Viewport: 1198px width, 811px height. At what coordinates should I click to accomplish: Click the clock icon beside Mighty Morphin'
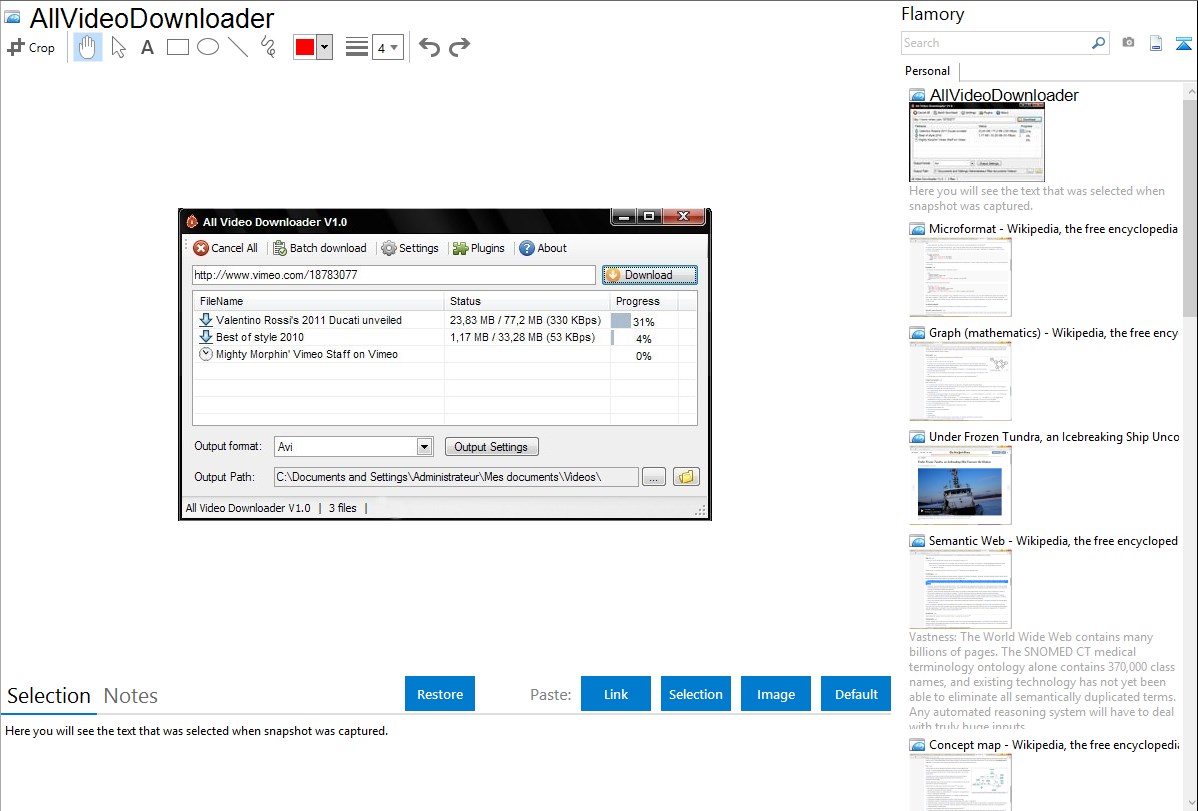[206, 354]
